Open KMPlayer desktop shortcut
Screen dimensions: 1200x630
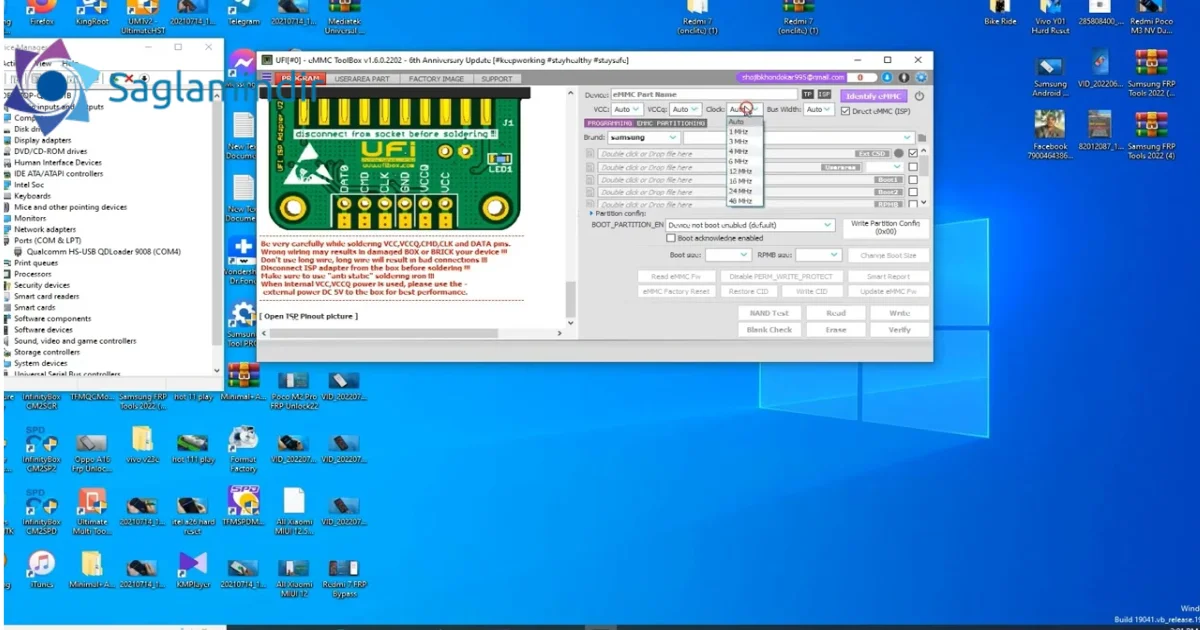191,571
